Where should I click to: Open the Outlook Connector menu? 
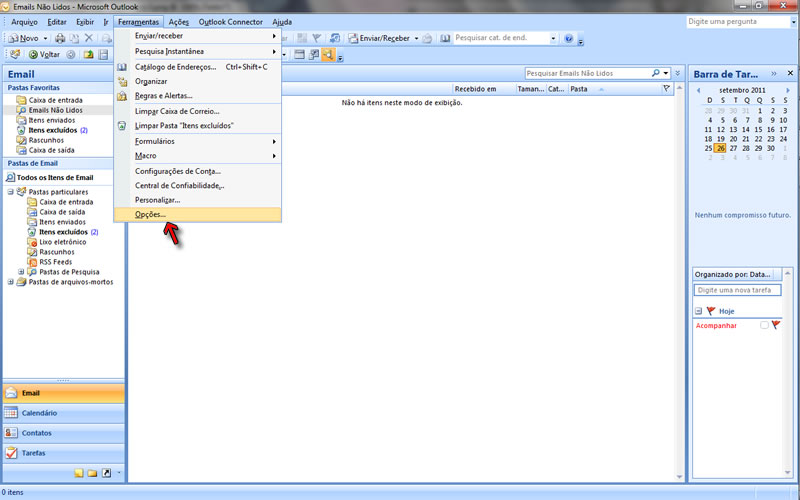pyautogui.click(x=231, y=22)
